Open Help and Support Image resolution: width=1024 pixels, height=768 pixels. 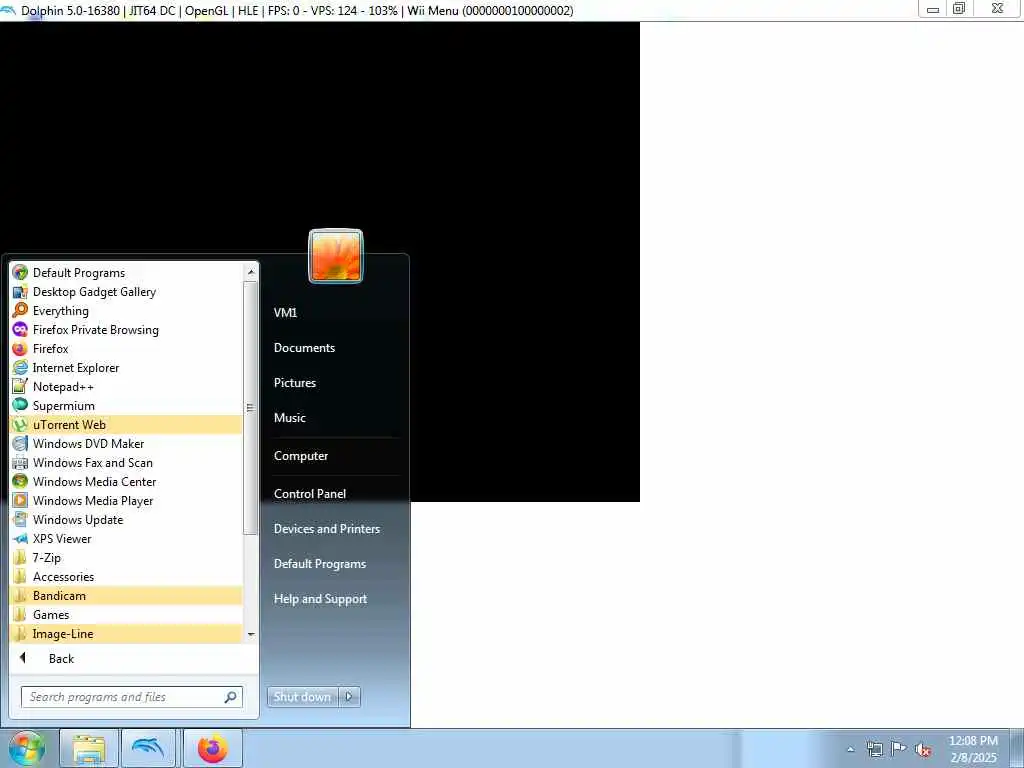pos(320,598)
